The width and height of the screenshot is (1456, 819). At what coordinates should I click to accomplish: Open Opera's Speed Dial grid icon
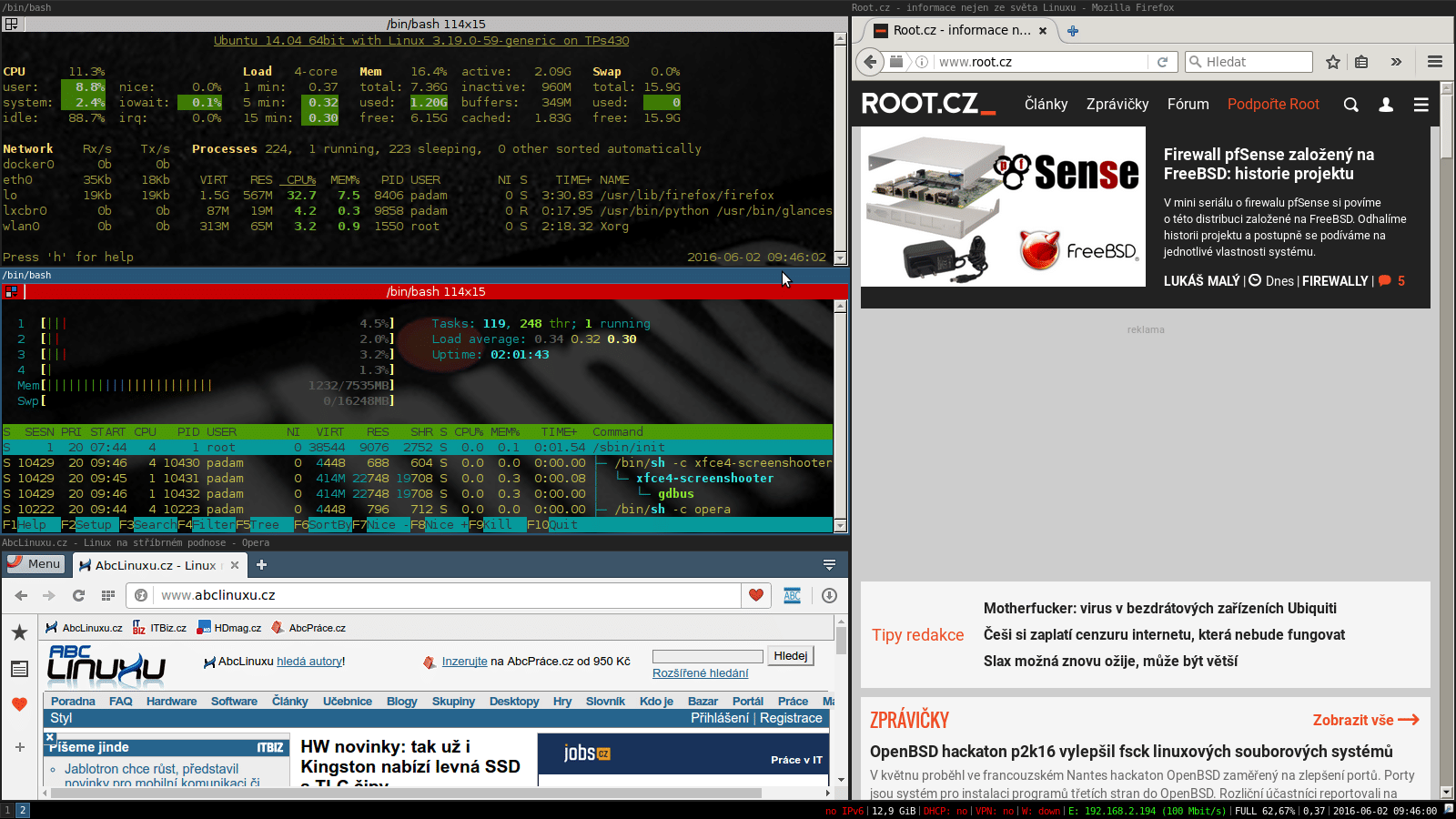click(x=108, y=595)
